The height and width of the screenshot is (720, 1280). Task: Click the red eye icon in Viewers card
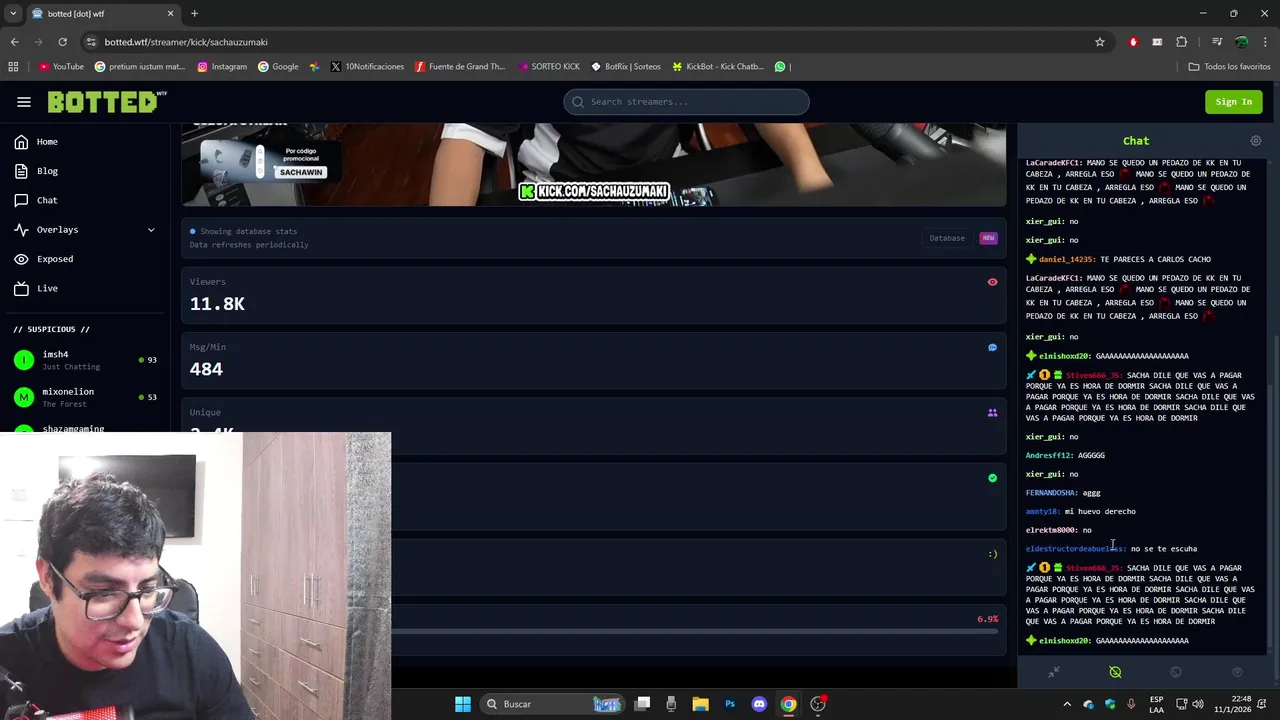[x=992, y=282]
